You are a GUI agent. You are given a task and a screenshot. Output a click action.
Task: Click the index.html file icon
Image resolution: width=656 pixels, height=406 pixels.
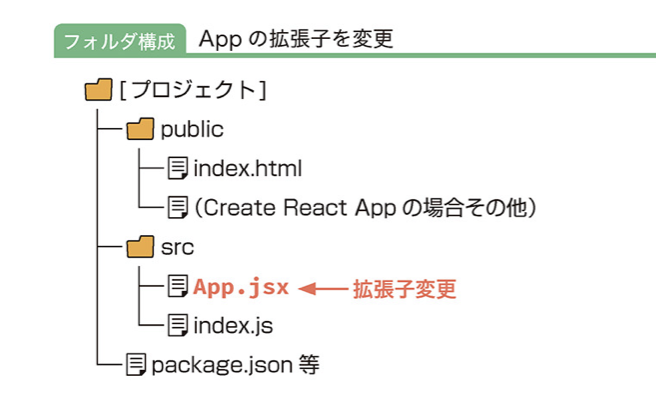pos(177,168)
